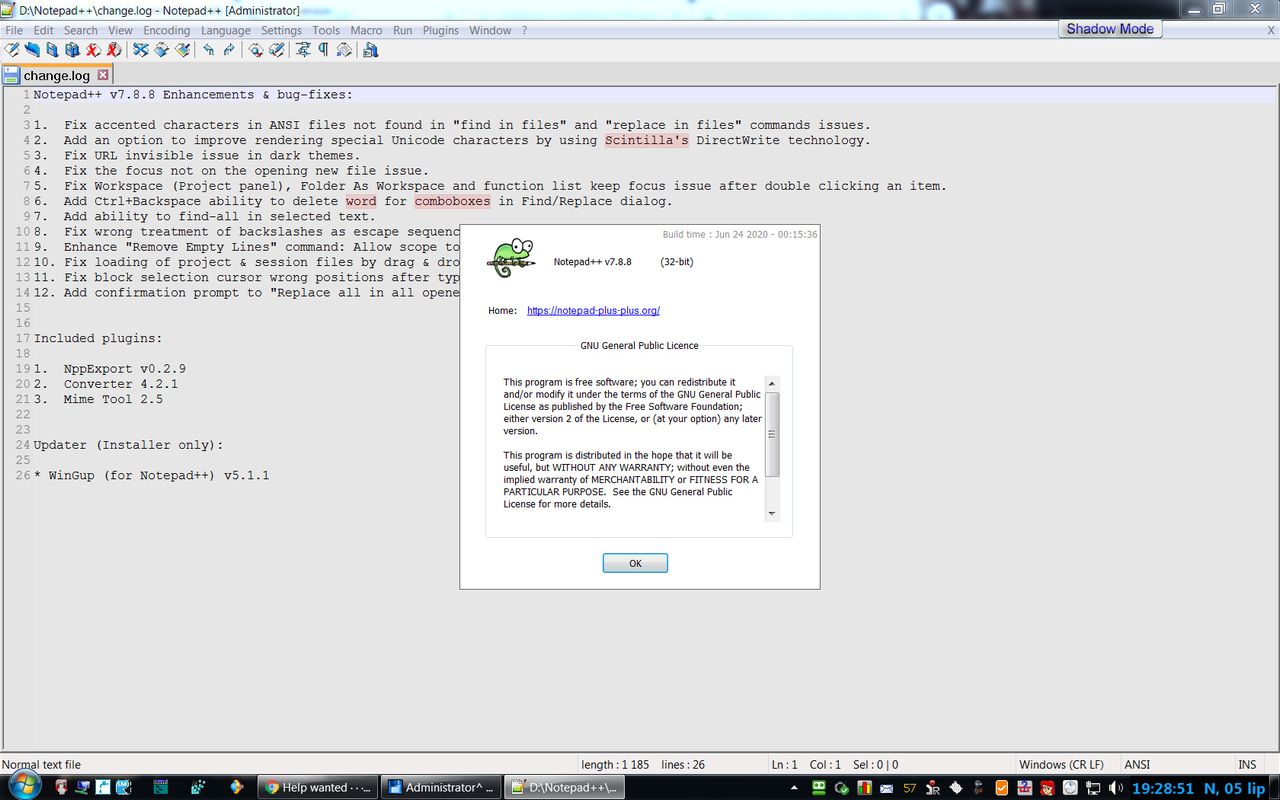Screen dimensions: 1280x800
Task: Click the Chrome Help wanted taskbar button
Action: [318, 787]
